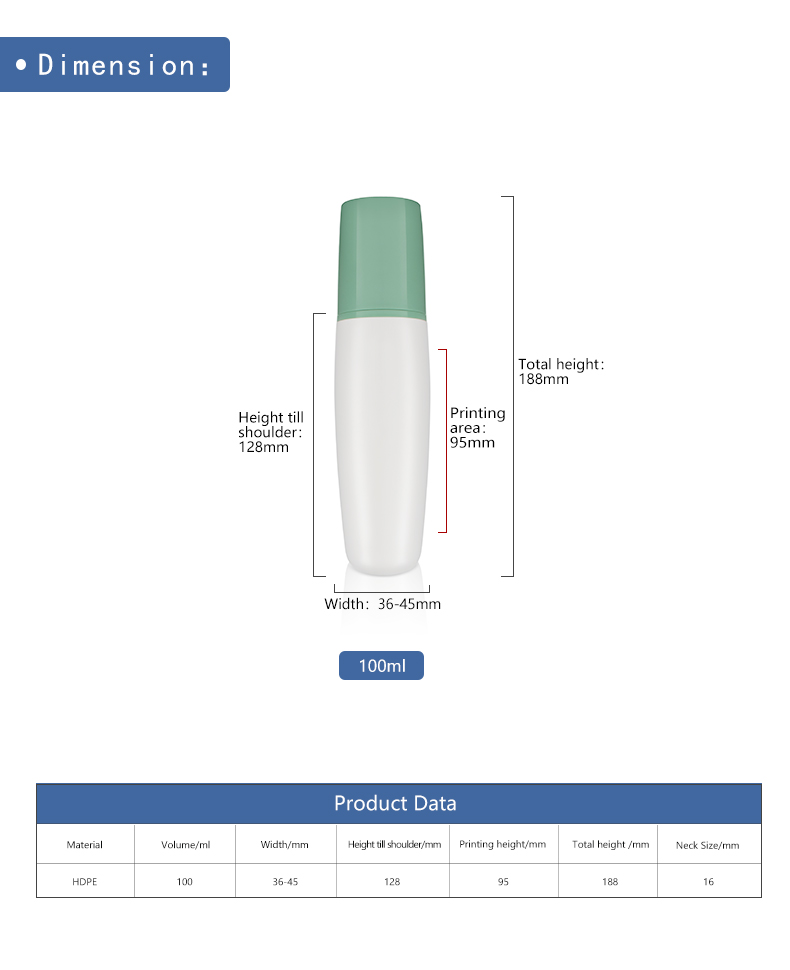Select the 100ml volume badge
Viewport: 790px width, 970px height.
[x=381, y=666]
